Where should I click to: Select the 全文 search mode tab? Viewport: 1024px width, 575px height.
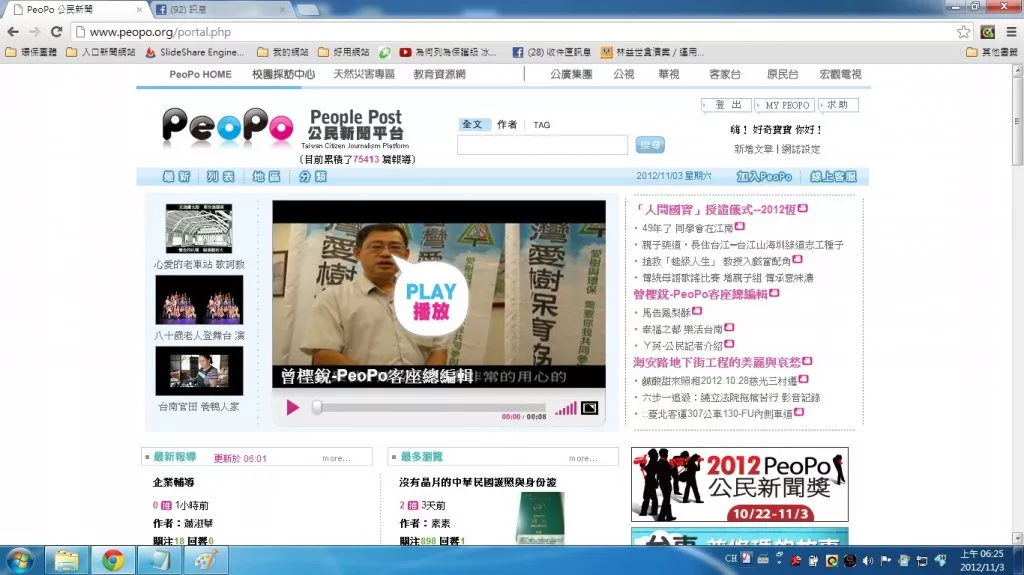click(472, 124)
